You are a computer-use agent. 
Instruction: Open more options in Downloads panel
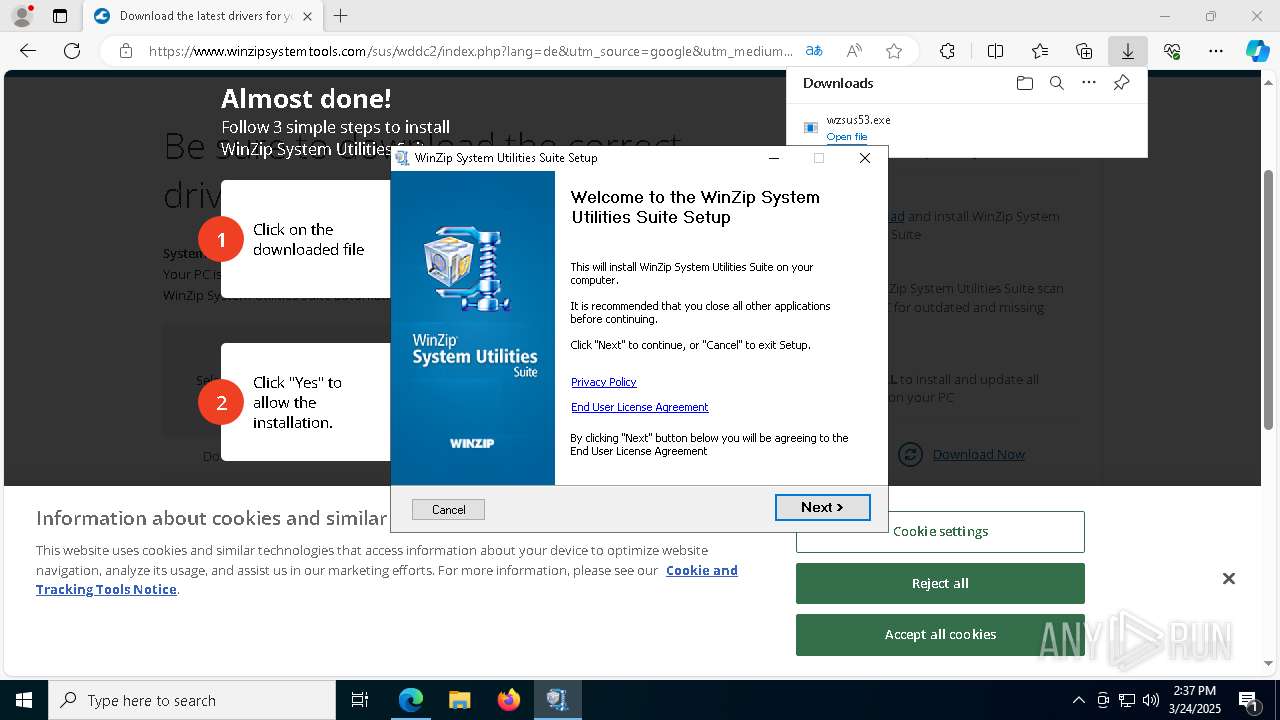[1089, 83]
